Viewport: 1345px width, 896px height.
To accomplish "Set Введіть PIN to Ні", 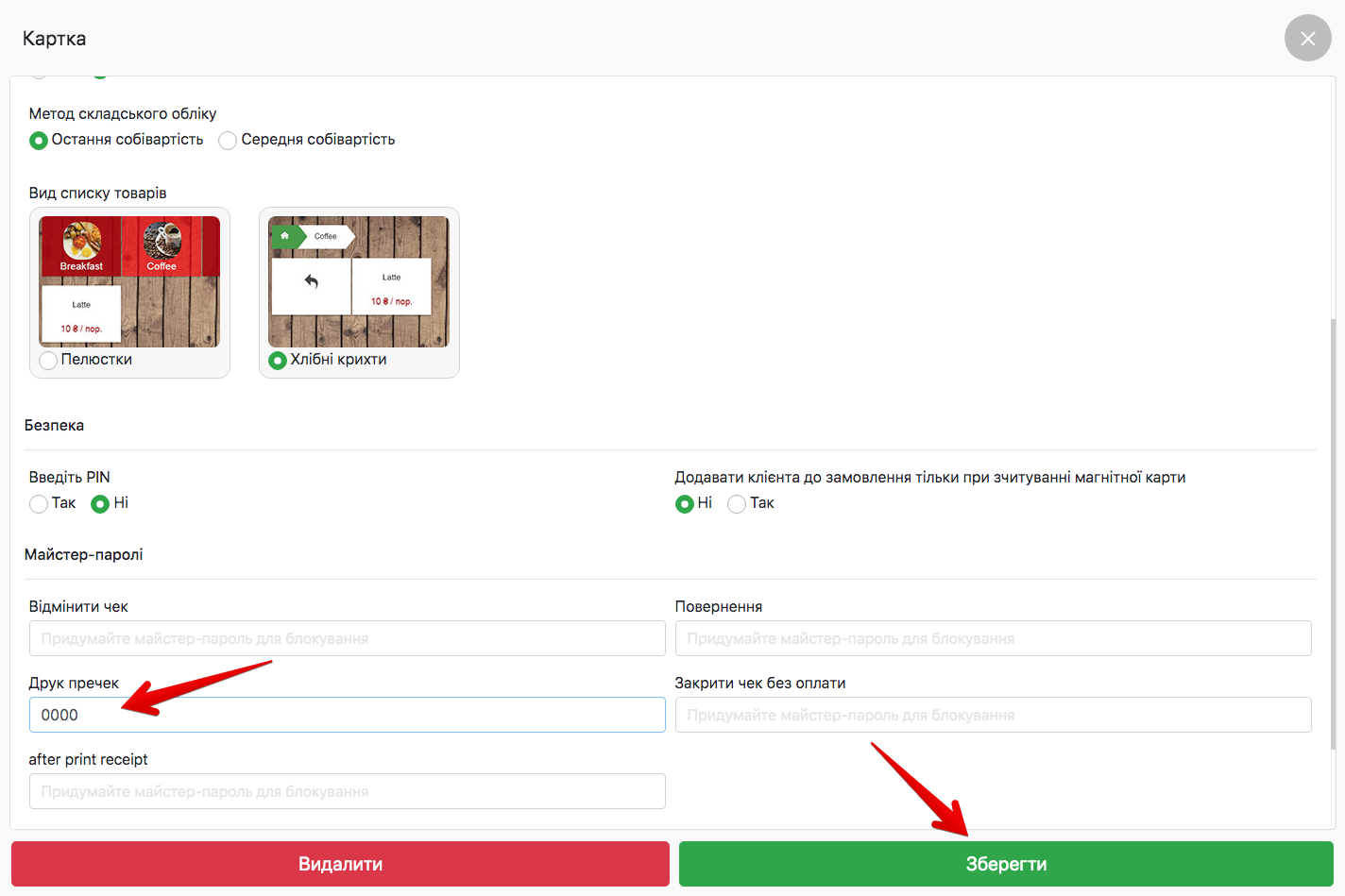I will (x=100, y=504).
